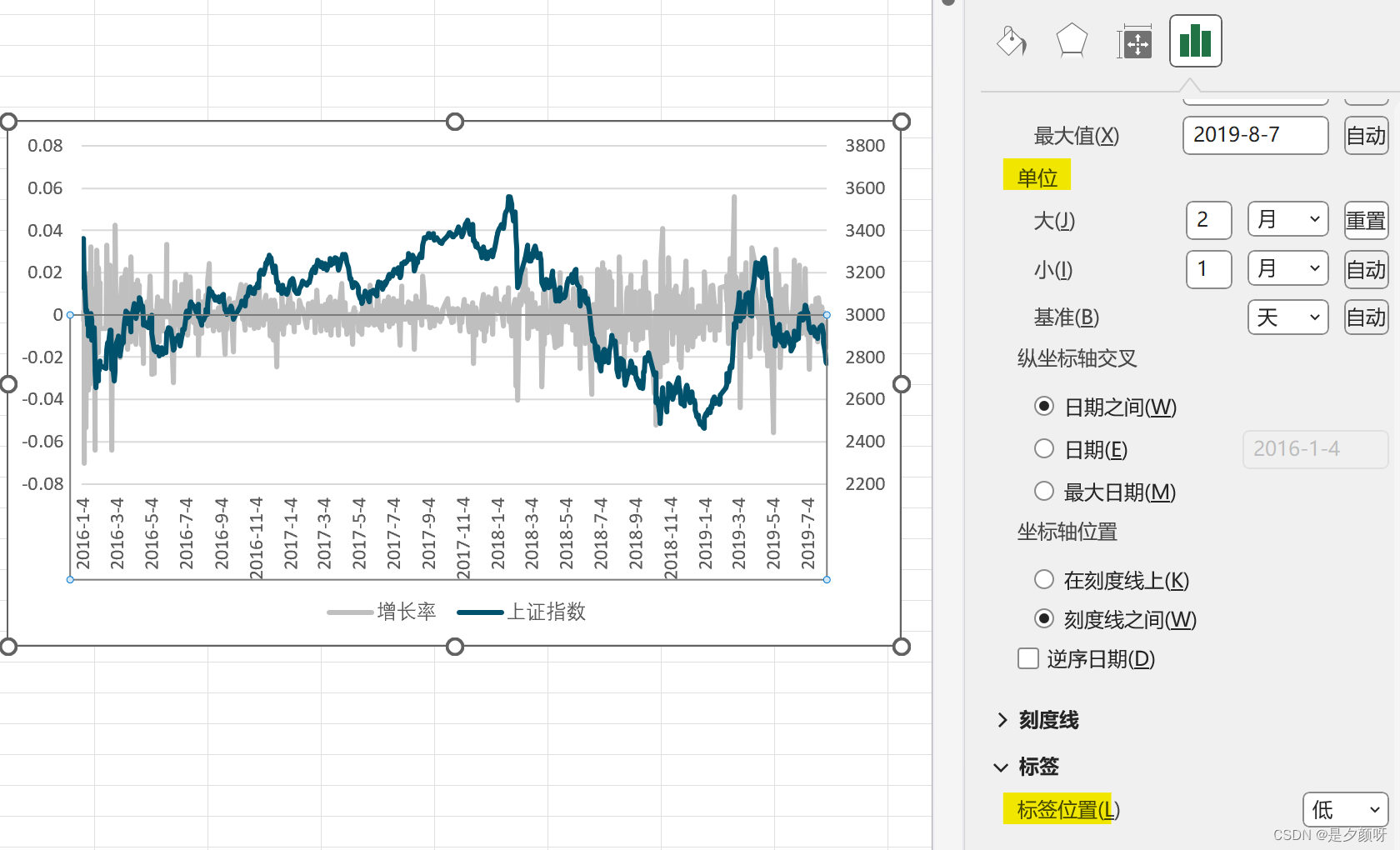
Task: Click the date axis label 2019-7-4
Action: [807, 534]
